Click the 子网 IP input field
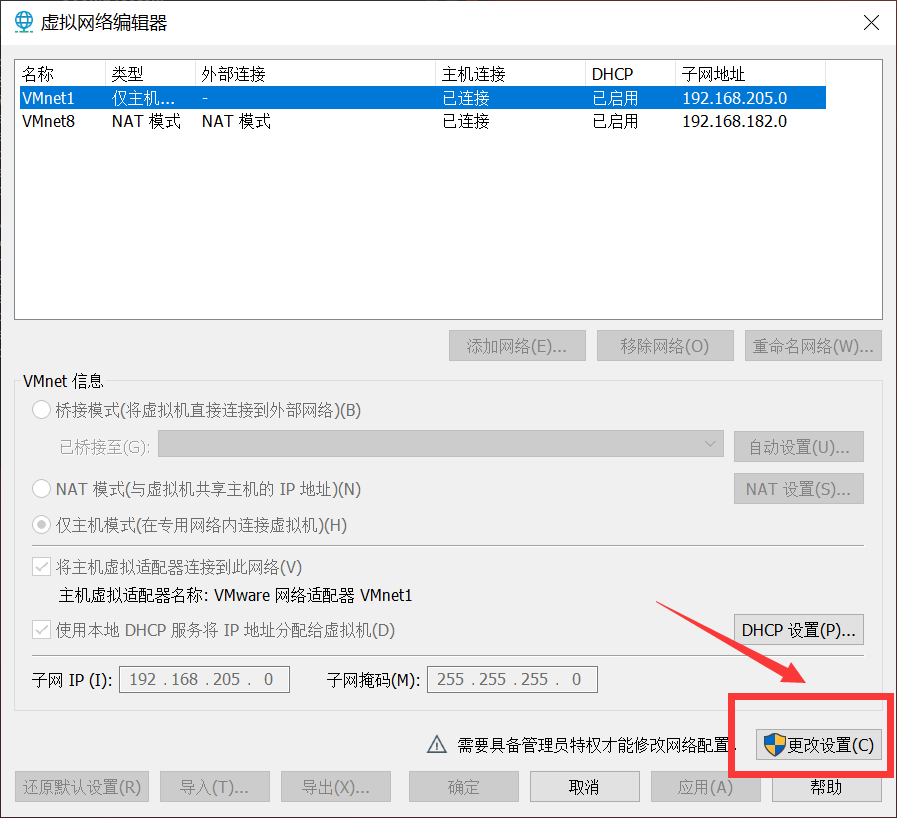 coord(204,679)
